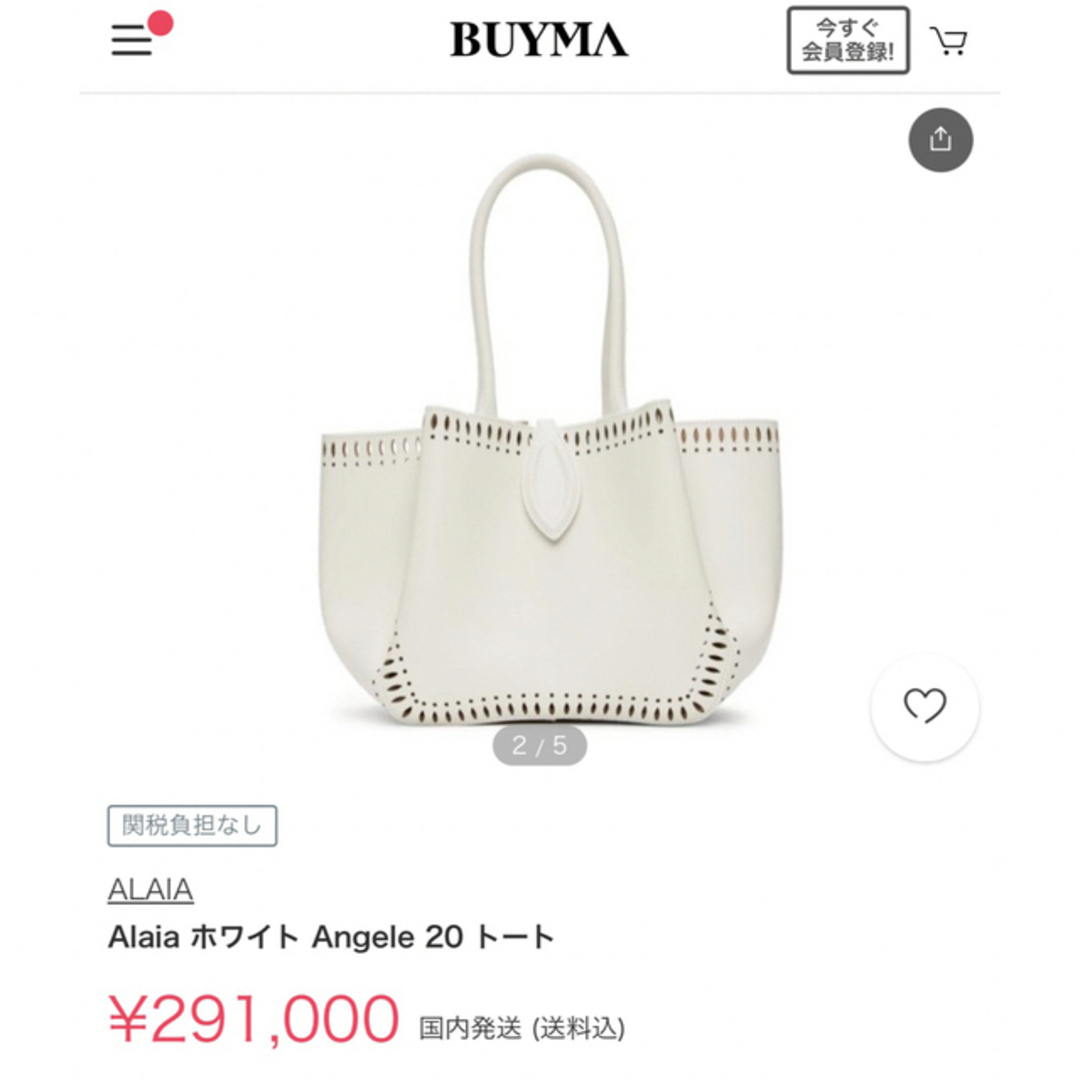Select the 関税負担なし badge
The height and width of the screenshot is (1080, 1080).
pos(192,825)
